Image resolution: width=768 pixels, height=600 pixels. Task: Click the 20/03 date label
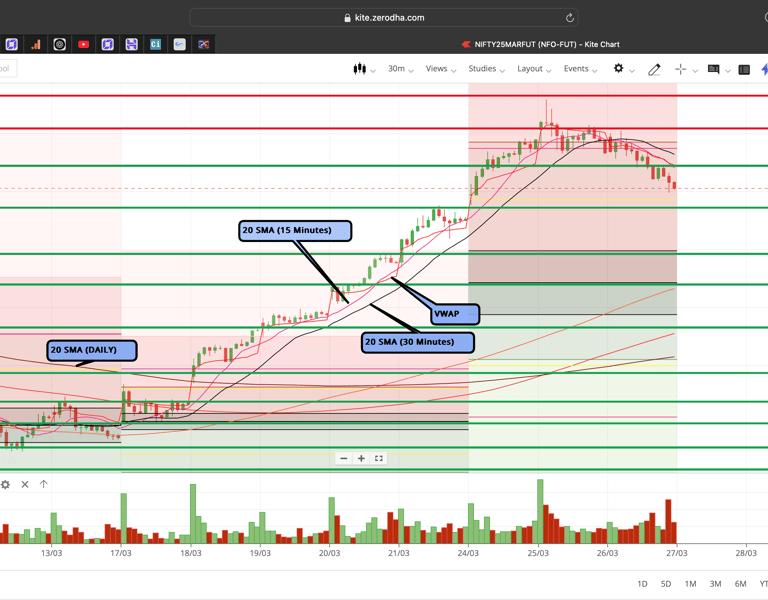coord(329,553)
